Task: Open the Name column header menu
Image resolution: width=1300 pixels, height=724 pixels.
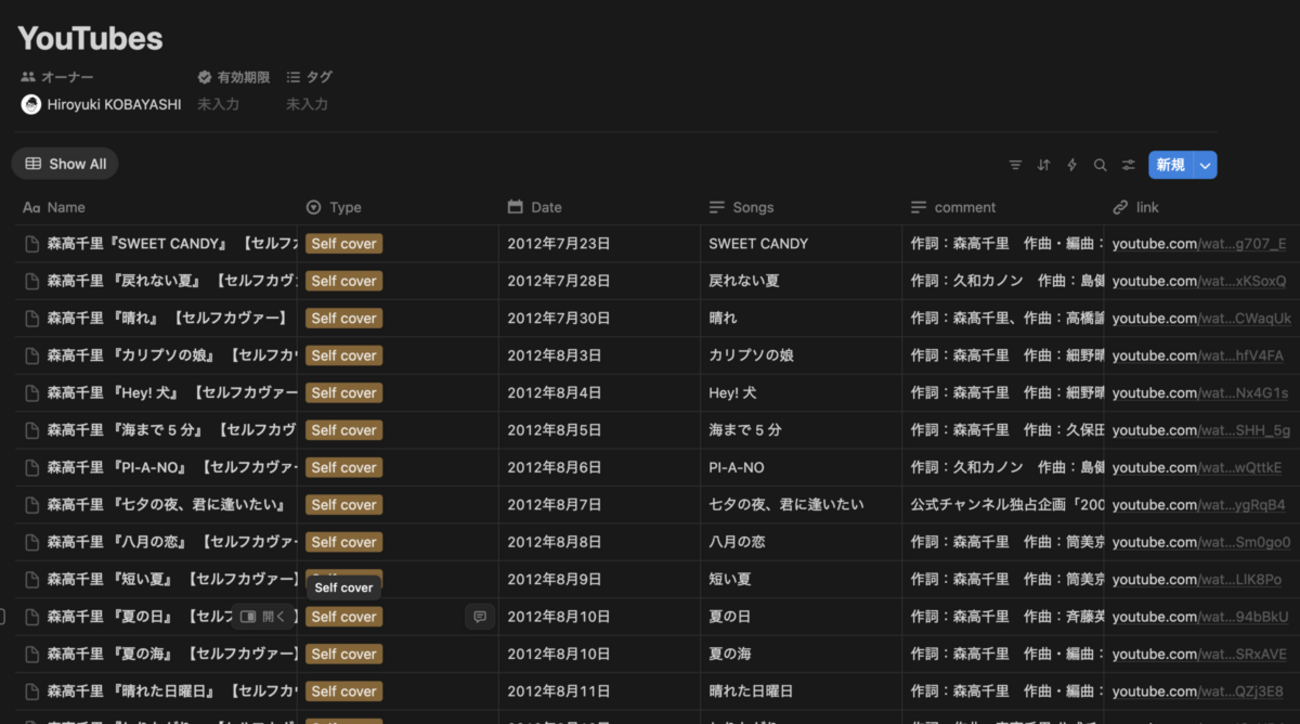Action: [x=158, y=207]
